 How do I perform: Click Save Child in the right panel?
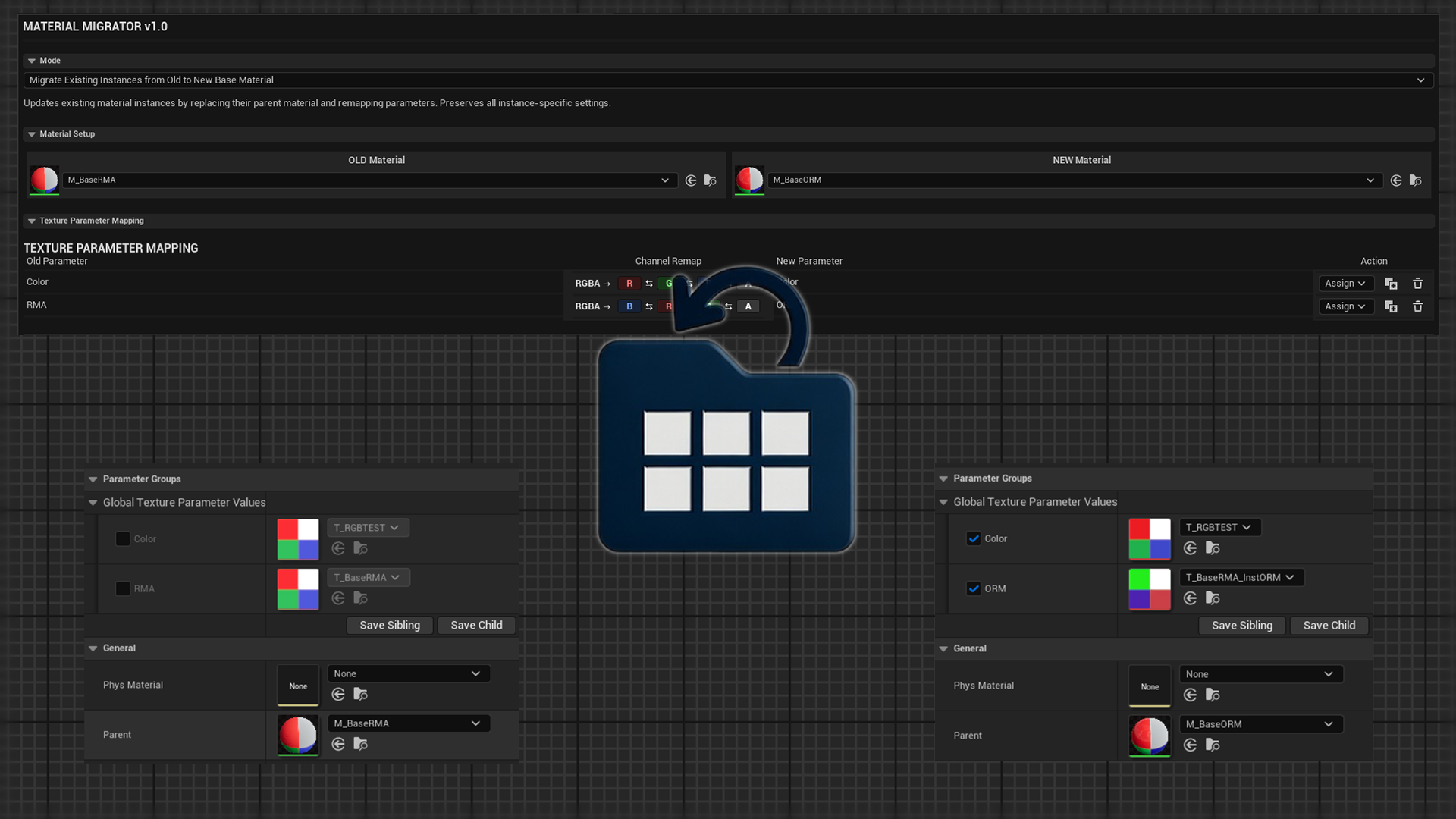(x=1329, y=625)
